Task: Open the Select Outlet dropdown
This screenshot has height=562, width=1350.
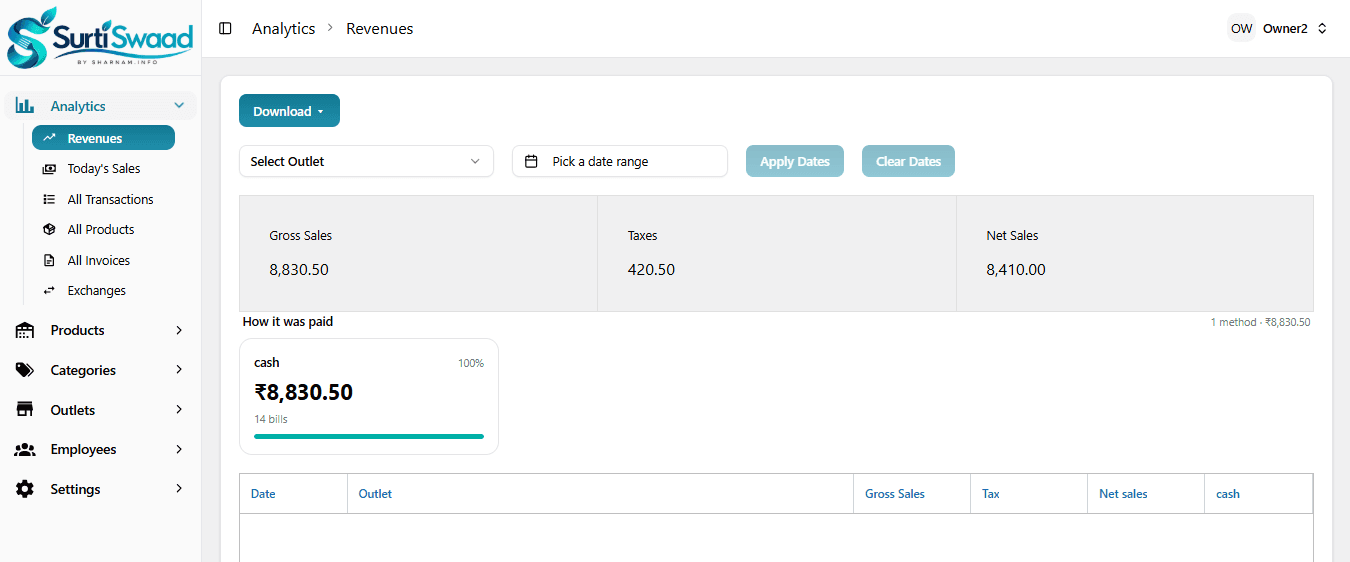Action: pos(366,161)
